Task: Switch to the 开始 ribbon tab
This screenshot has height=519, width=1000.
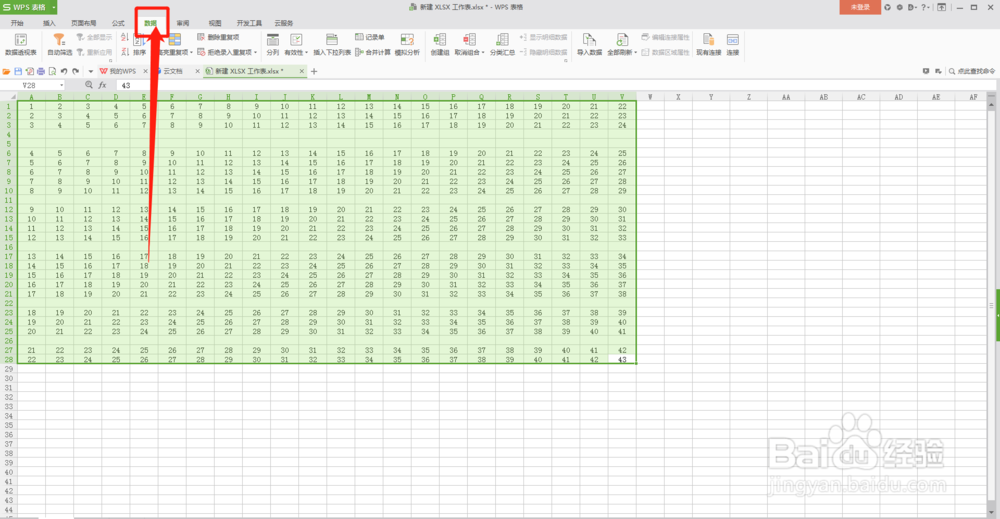Action: [x=17, y=23]
